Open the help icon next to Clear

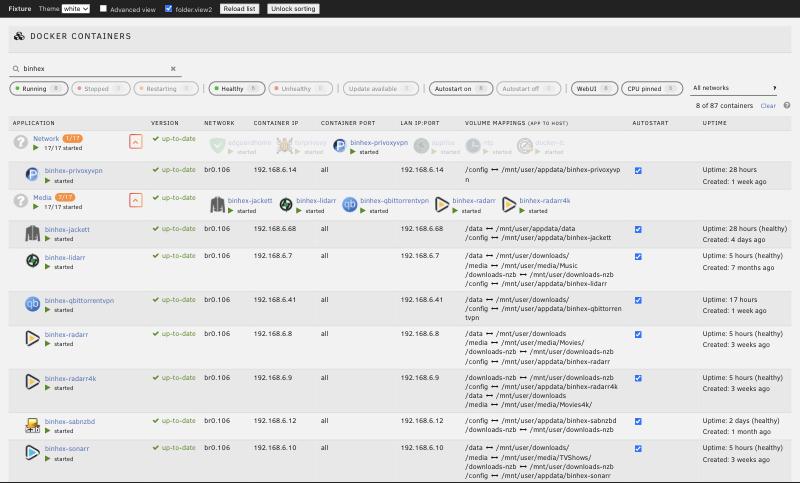[787, 106]
